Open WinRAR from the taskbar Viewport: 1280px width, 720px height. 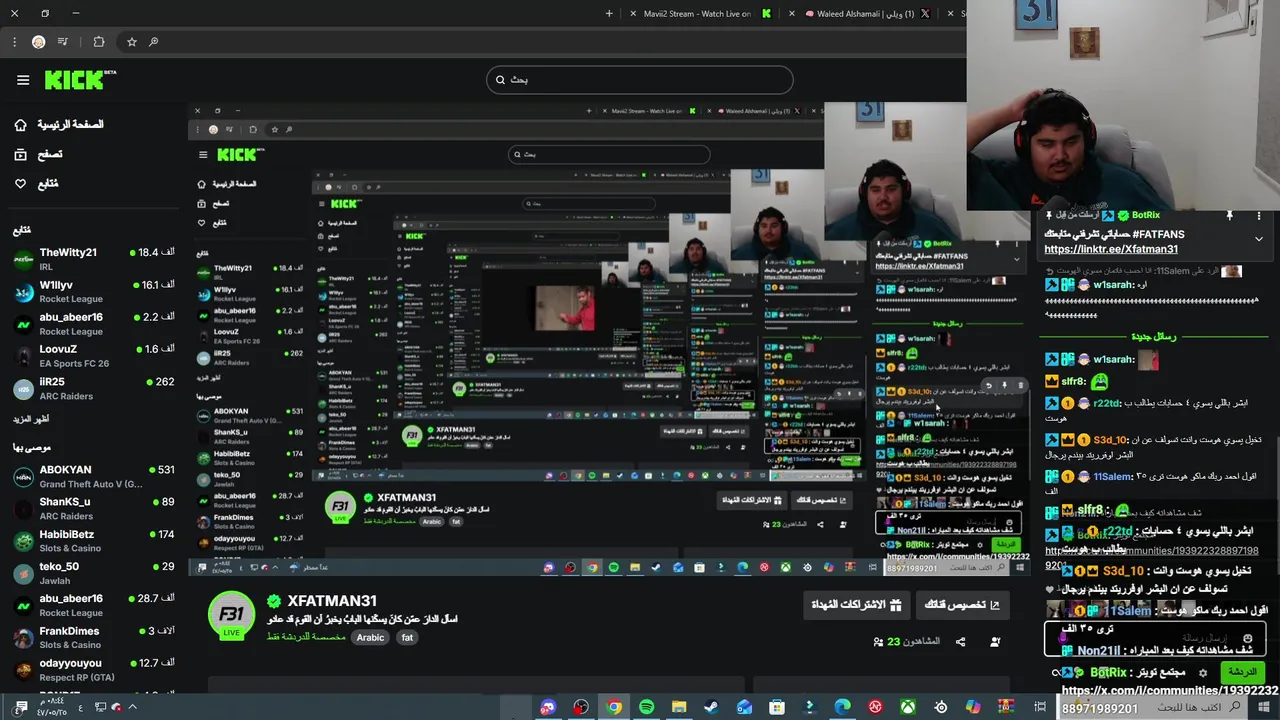pyautogui.click(x=1006, y=707)
